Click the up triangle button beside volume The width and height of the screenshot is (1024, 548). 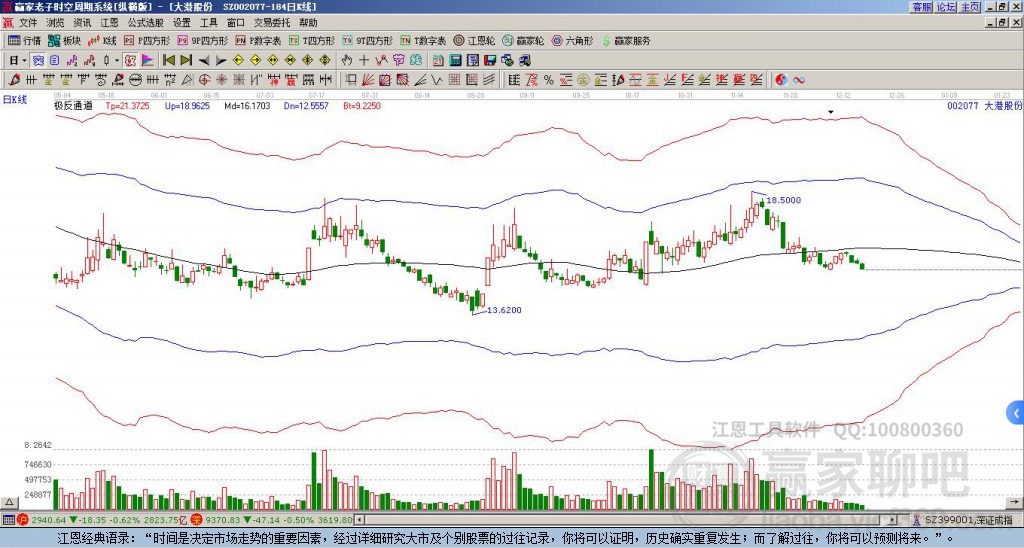9,502
